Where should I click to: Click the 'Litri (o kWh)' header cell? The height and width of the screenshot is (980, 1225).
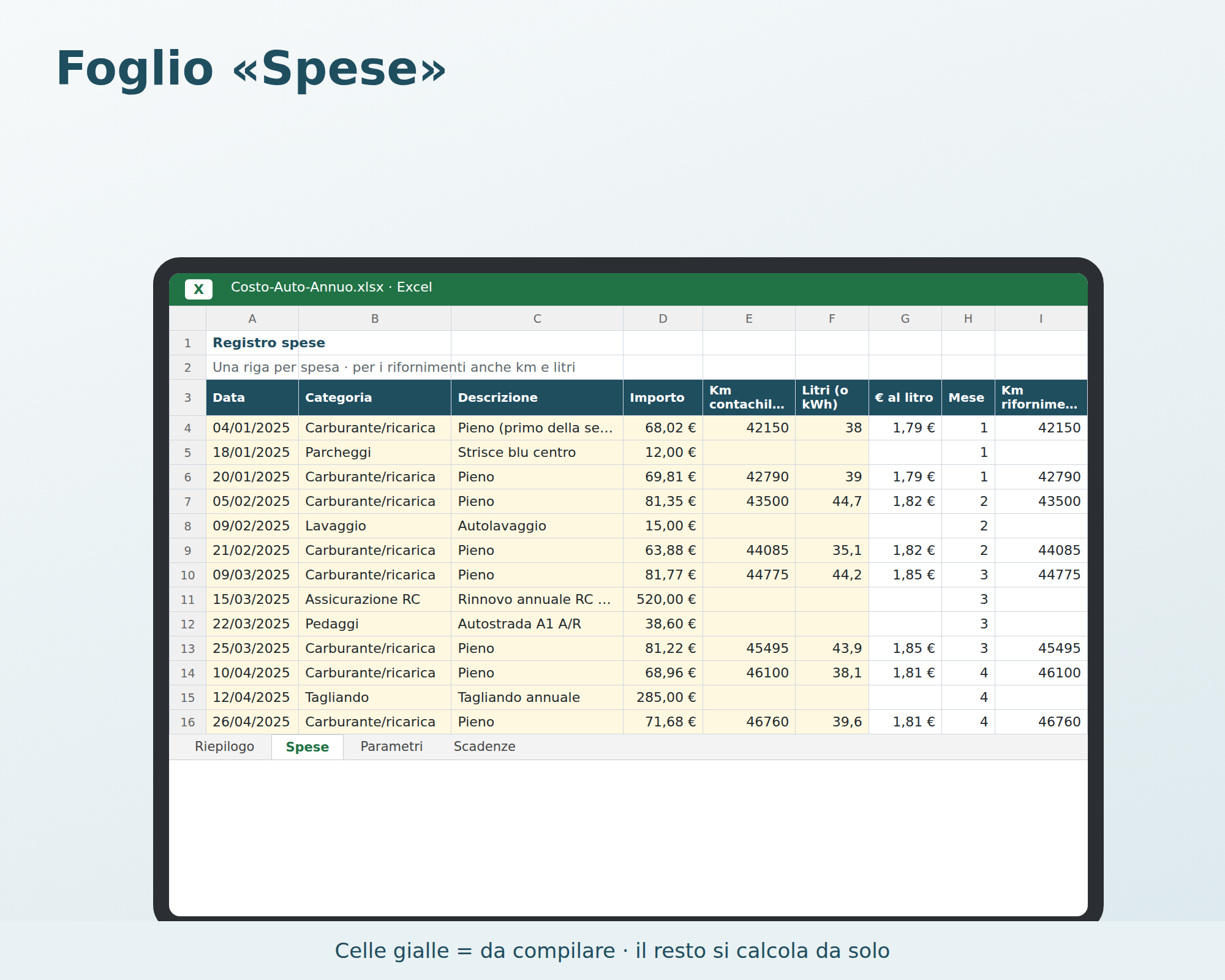(832, 398)
